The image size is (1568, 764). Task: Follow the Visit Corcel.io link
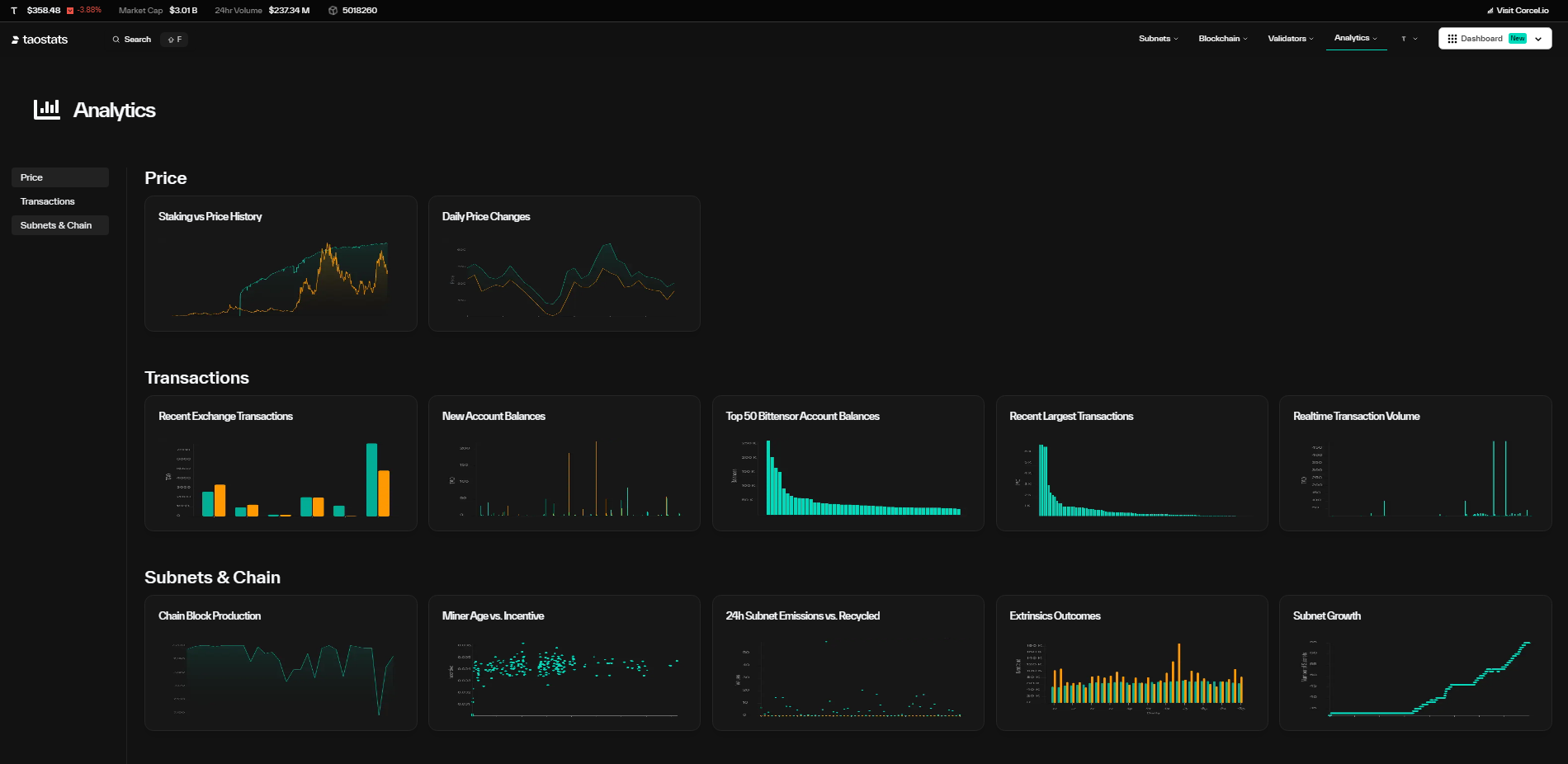click(1522, 11)
